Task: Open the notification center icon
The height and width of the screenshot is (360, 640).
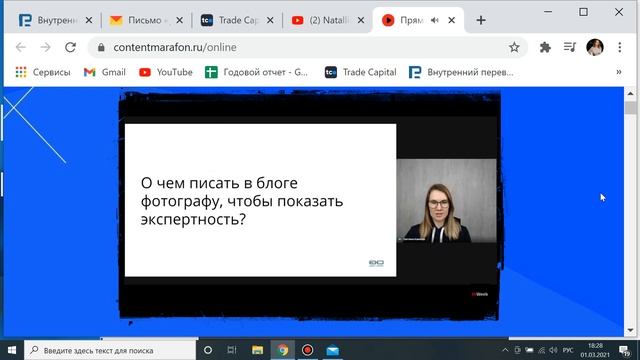Action: [624, 350]
